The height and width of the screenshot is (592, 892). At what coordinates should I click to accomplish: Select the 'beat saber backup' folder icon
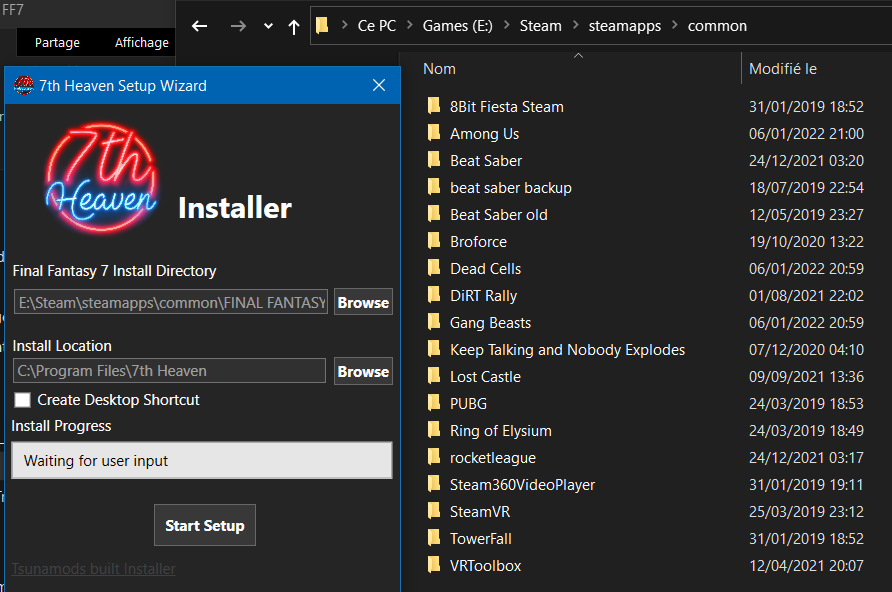coord(434,187)
